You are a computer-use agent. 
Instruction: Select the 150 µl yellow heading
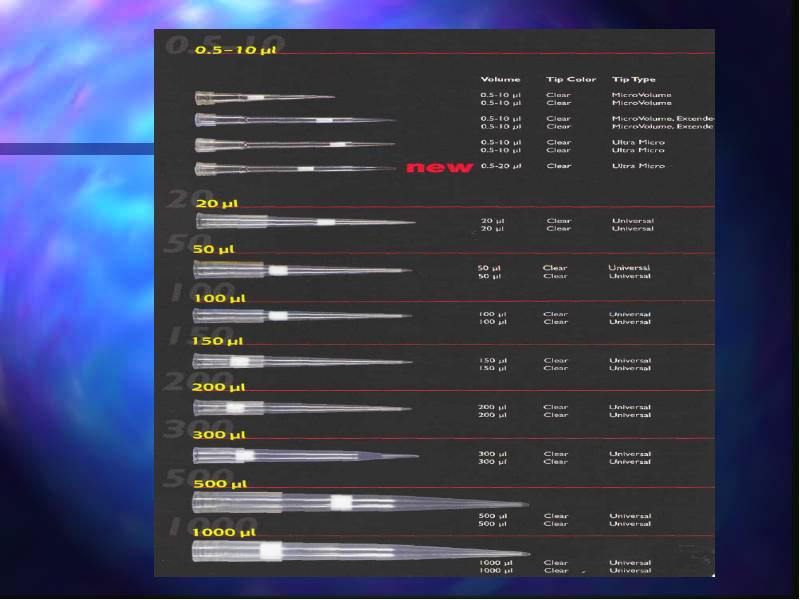click(x=217, y=341)
